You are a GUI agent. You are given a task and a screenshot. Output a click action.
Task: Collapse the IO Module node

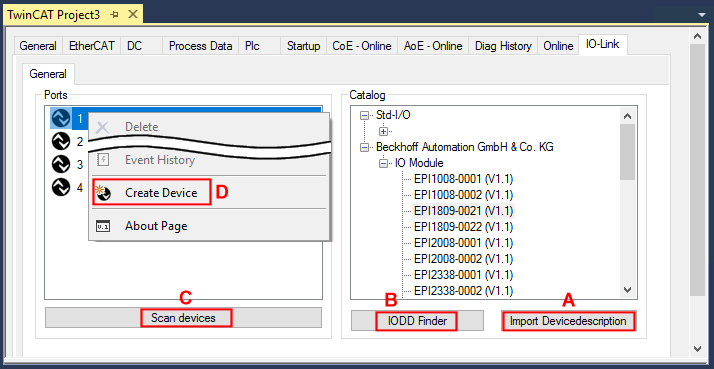pos(383,164)
